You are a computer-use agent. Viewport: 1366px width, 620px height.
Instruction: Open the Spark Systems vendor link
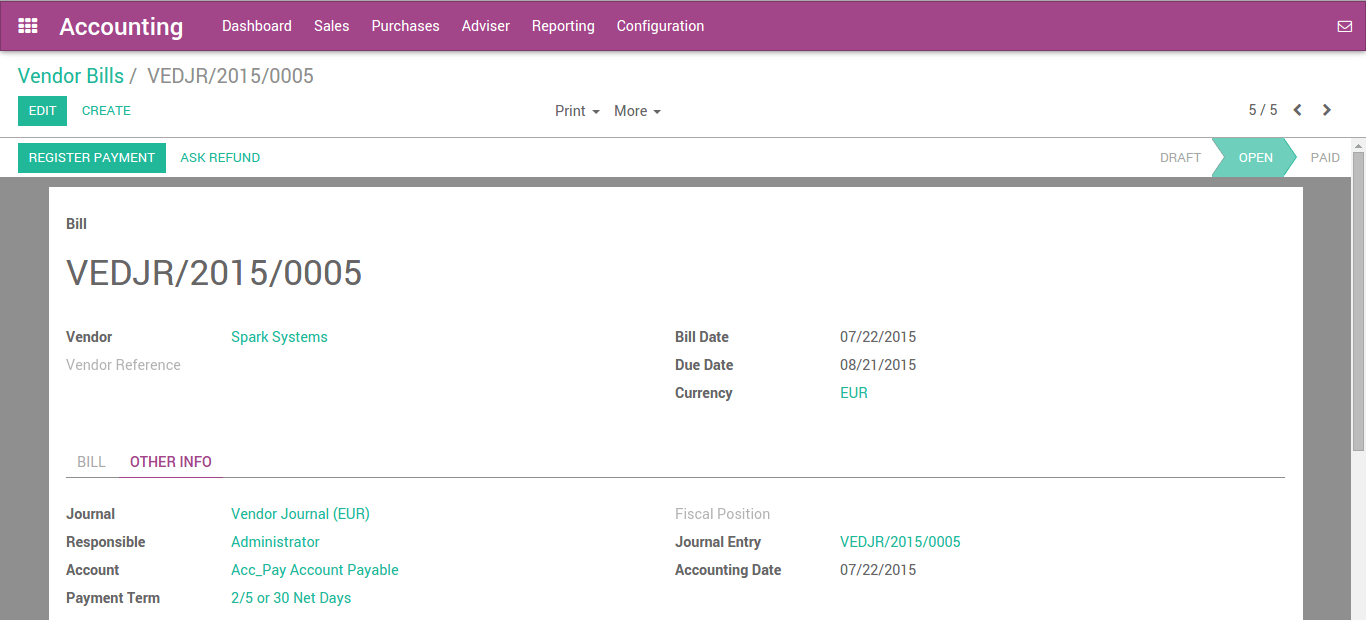(x=279, y=337)
